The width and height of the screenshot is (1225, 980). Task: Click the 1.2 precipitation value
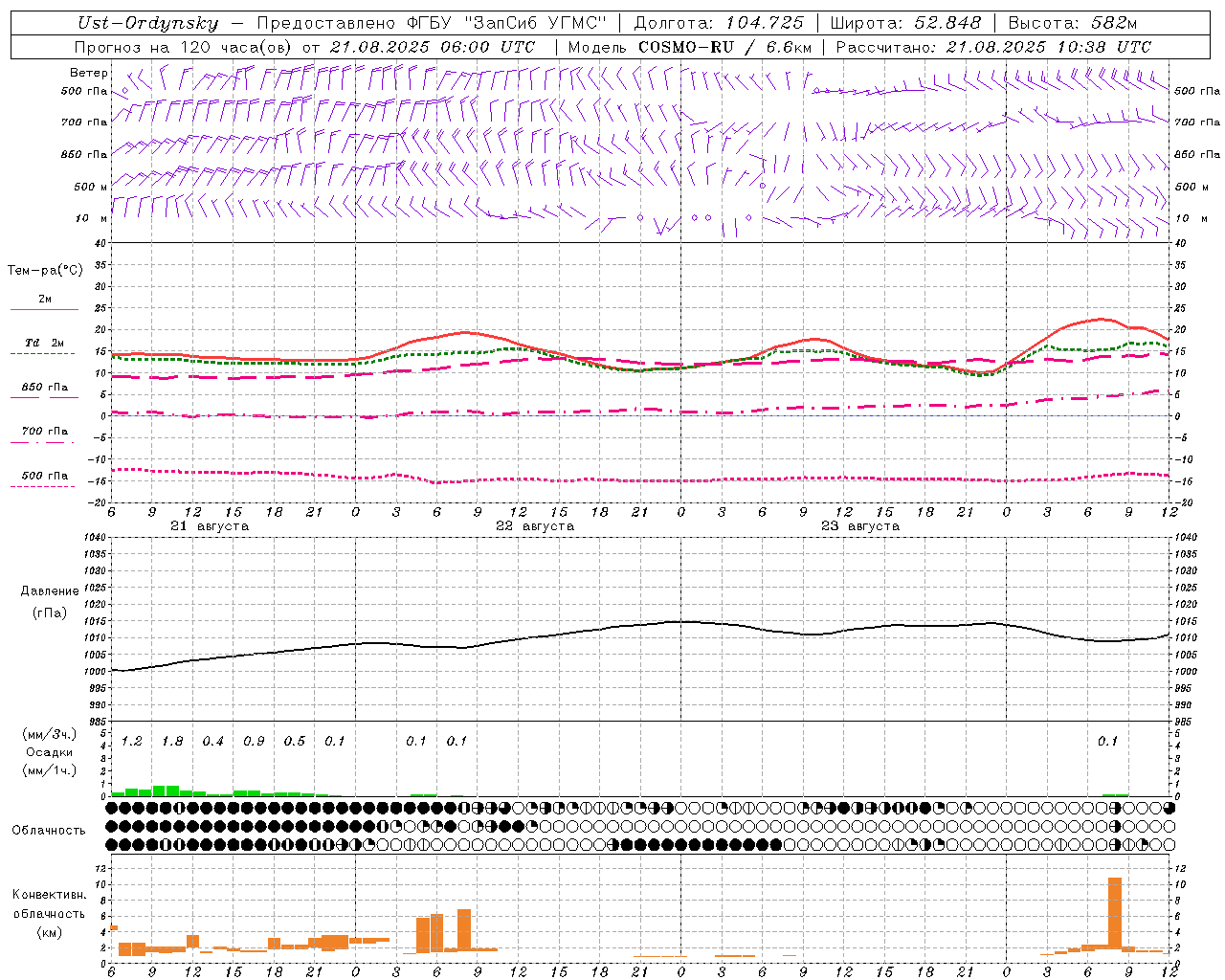pyautogui.click(x=132, y=741)
